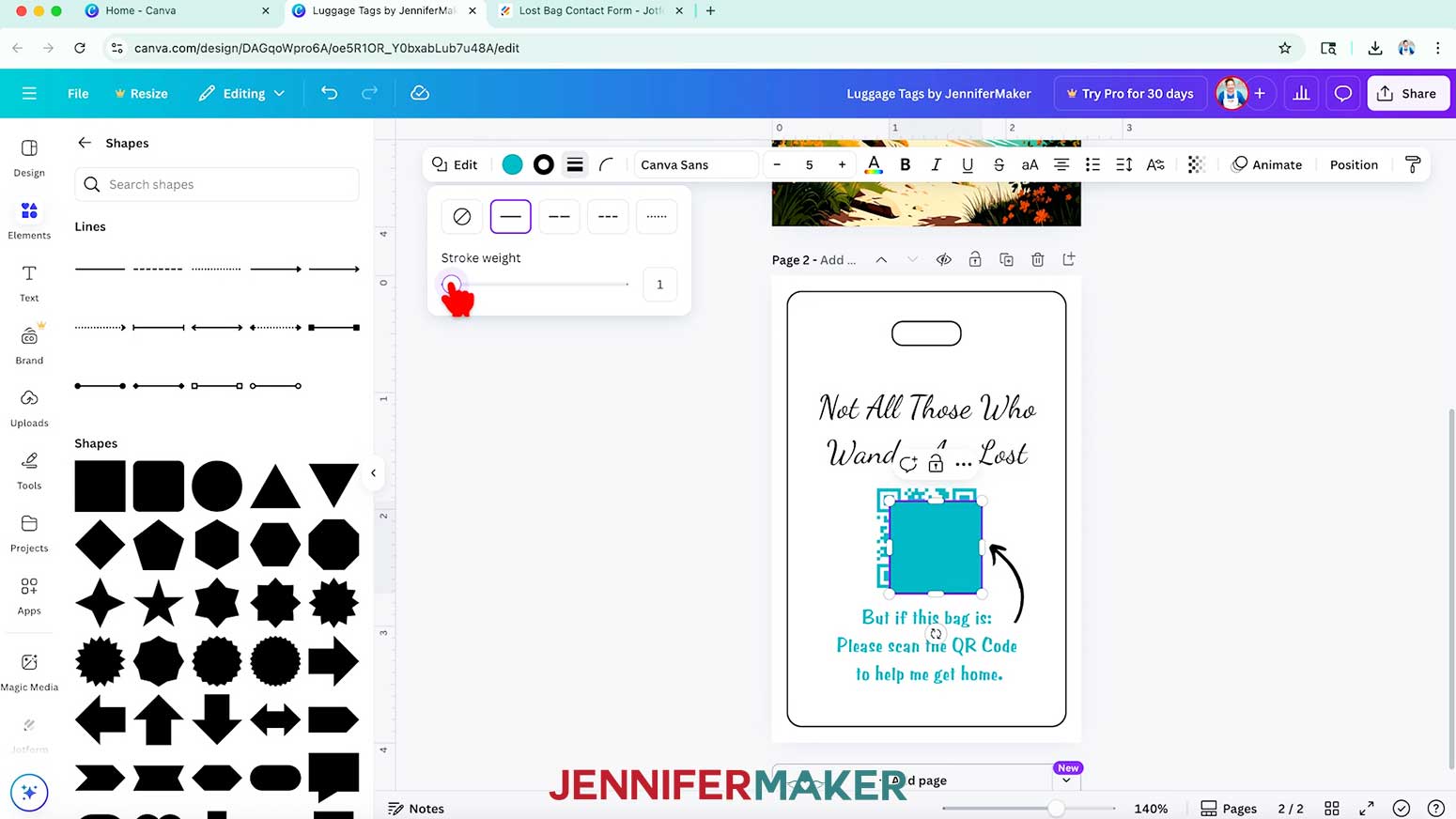Open the transparency checkerboard icon
Viewport: 1456px width, 819px height.
(x=1195, y=164)
